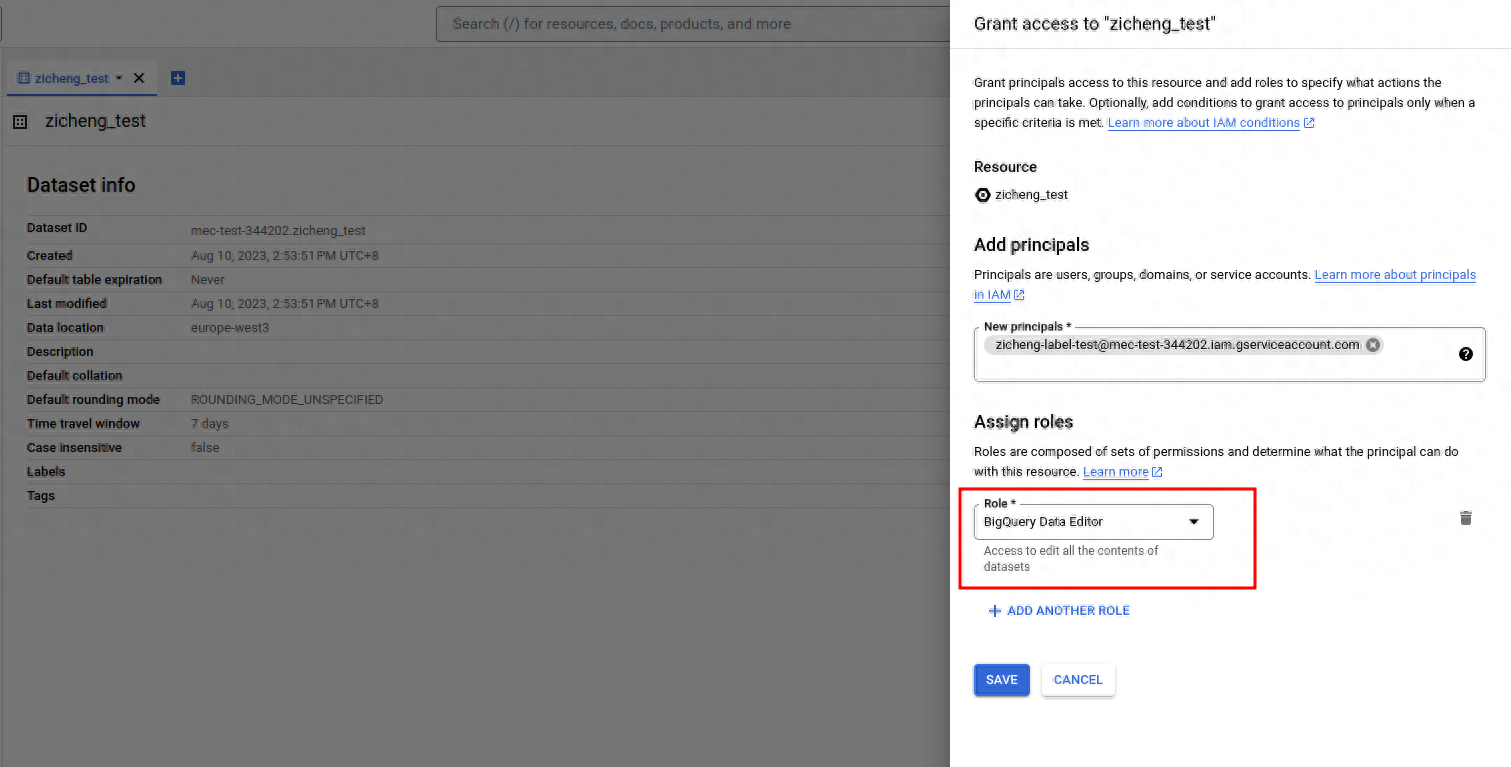Click the Case insensitive value false

(x=205, y=448)
